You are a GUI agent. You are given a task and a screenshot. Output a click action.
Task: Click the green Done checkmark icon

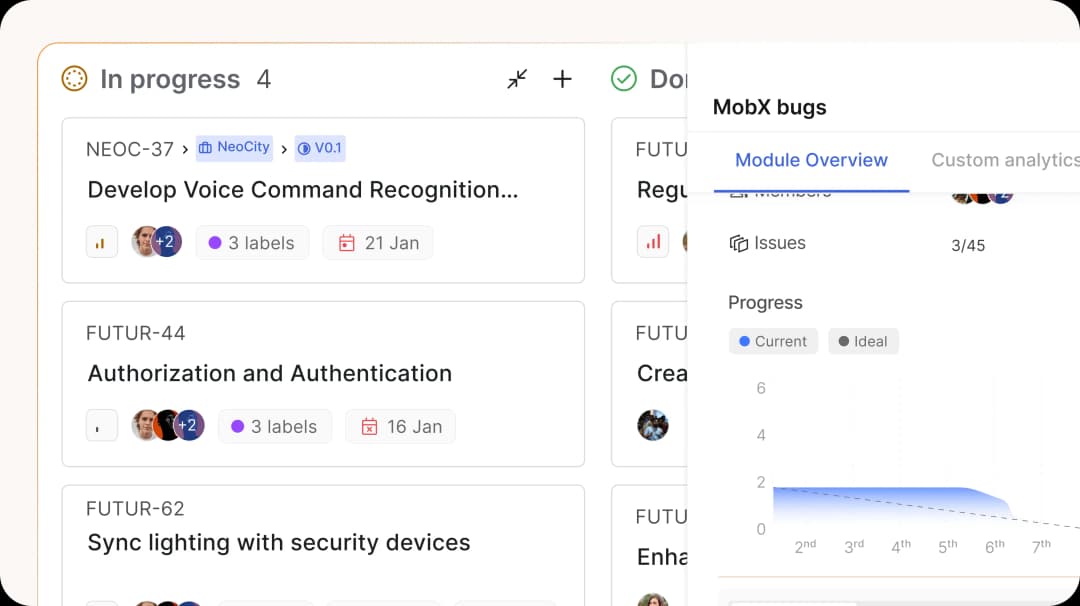coord(623,78)
